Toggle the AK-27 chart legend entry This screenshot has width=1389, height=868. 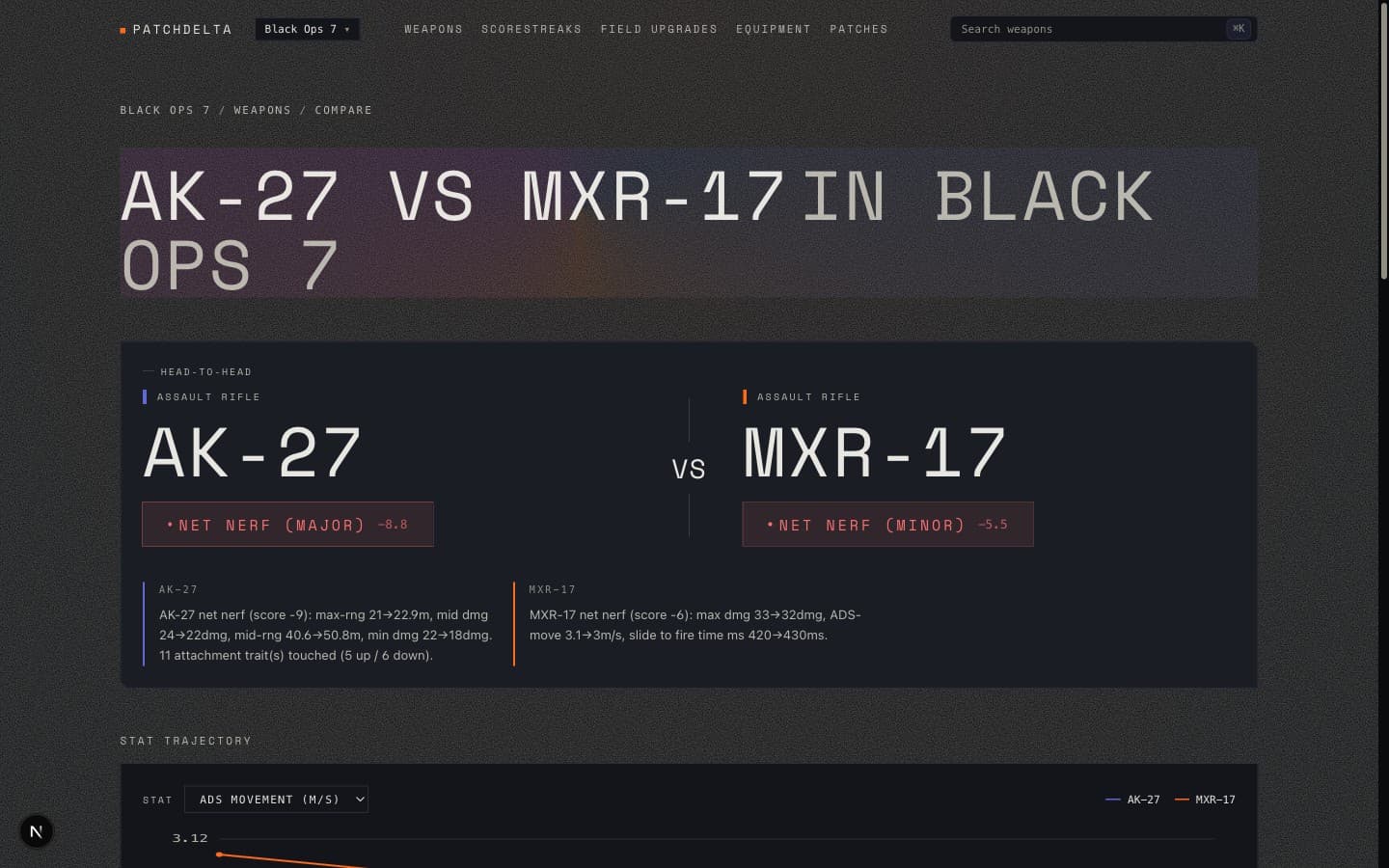(x=1132, y=800)
